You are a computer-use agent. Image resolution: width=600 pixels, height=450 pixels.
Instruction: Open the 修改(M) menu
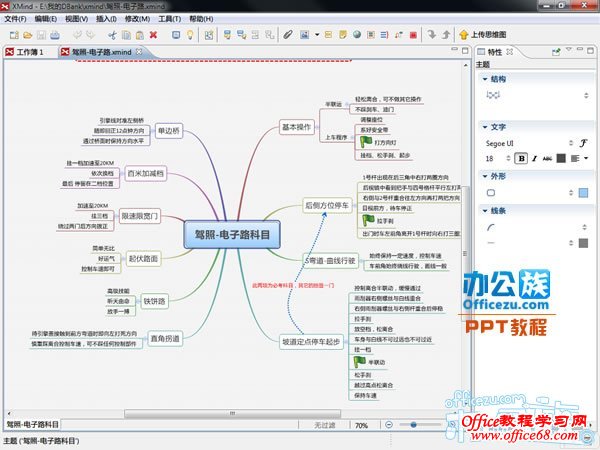[x=137, y=19]
